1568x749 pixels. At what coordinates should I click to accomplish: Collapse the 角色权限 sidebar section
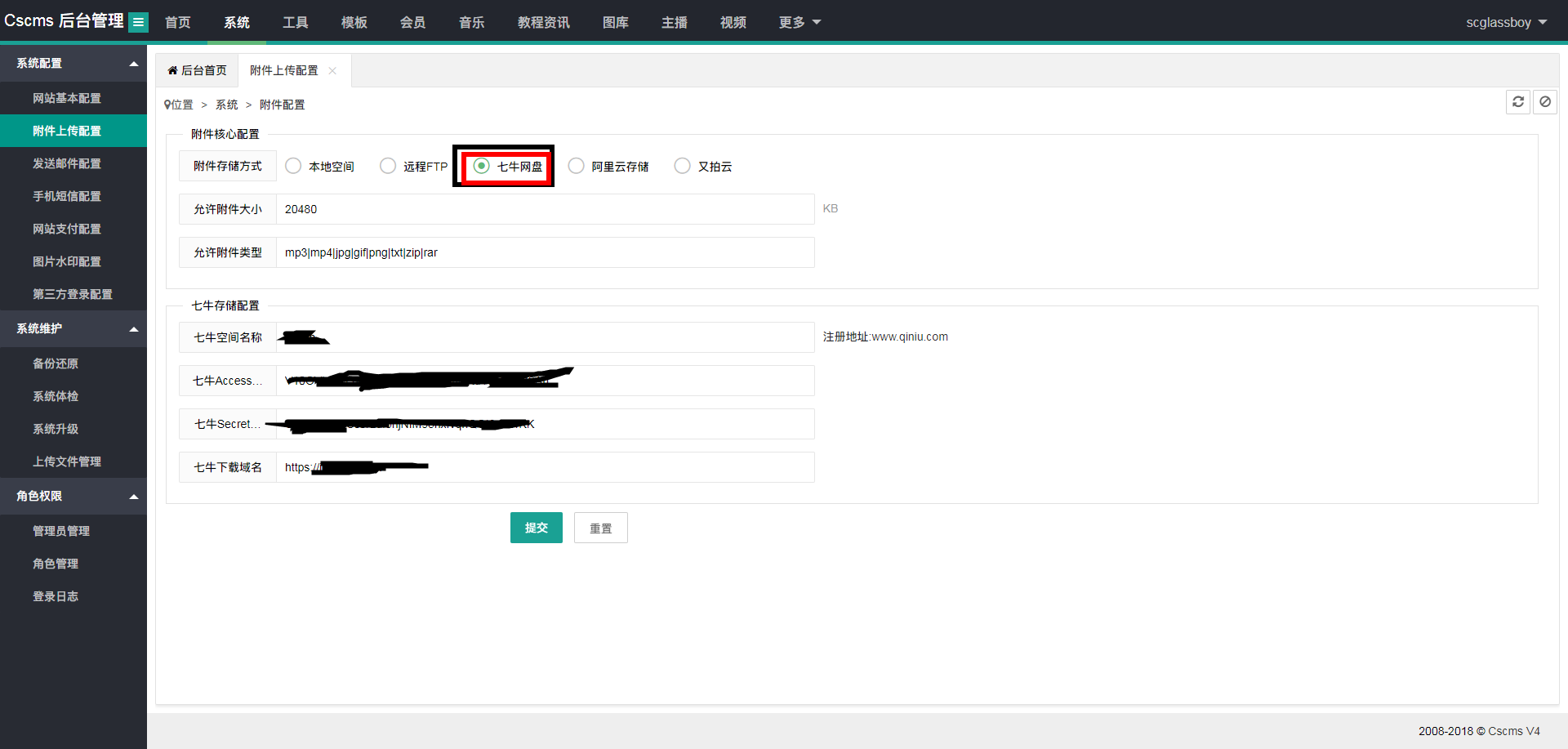point(73,496)
